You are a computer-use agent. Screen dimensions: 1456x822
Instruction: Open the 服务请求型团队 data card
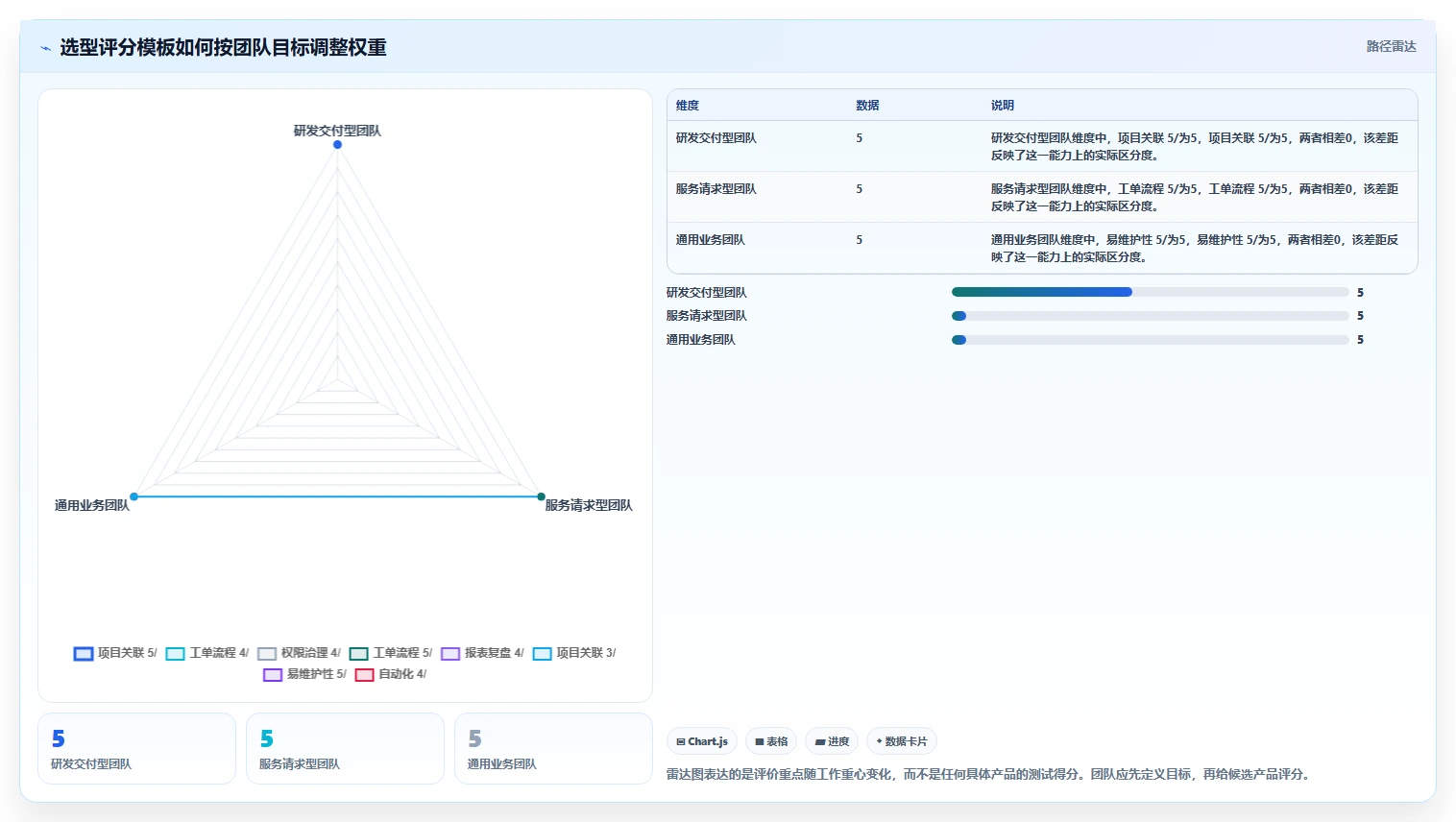(x=345, y=748)
